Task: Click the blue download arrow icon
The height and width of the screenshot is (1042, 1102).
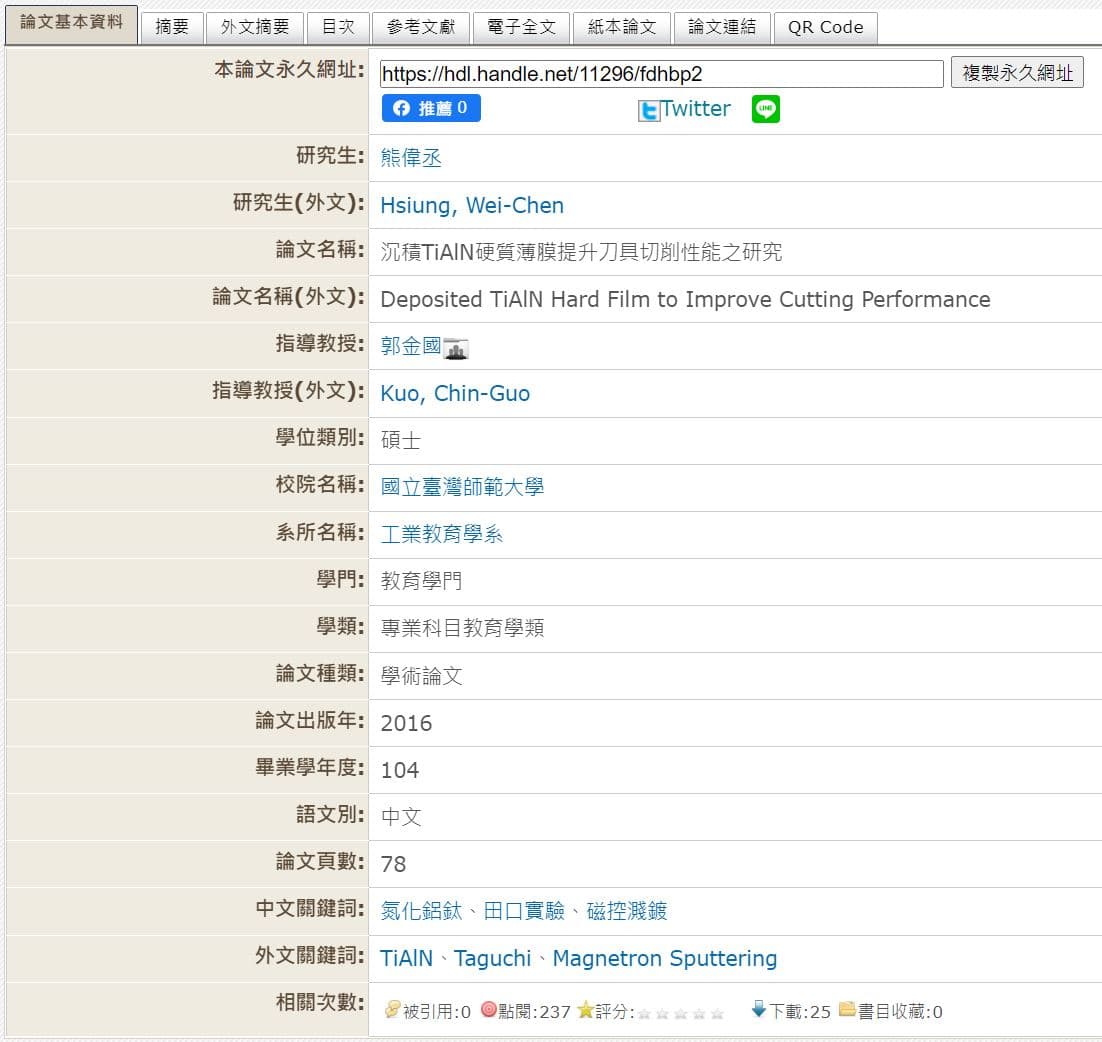Action: tap(759, 1009)
